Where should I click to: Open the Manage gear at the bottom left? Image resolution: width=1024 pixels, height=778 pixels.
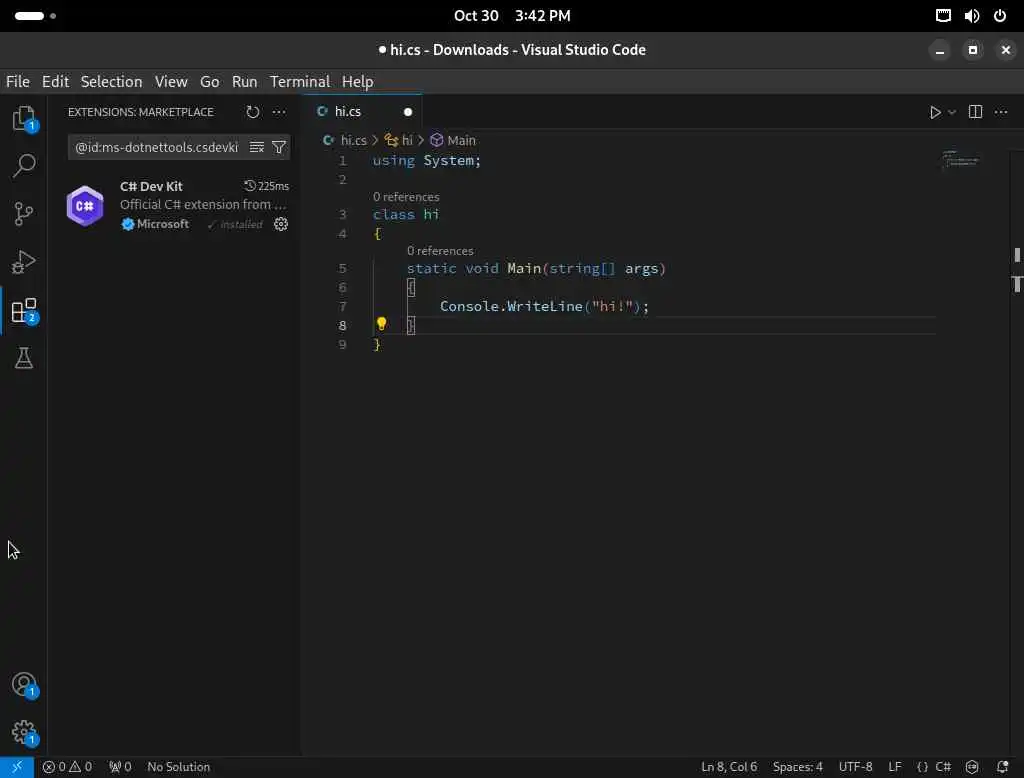point(24,732)
